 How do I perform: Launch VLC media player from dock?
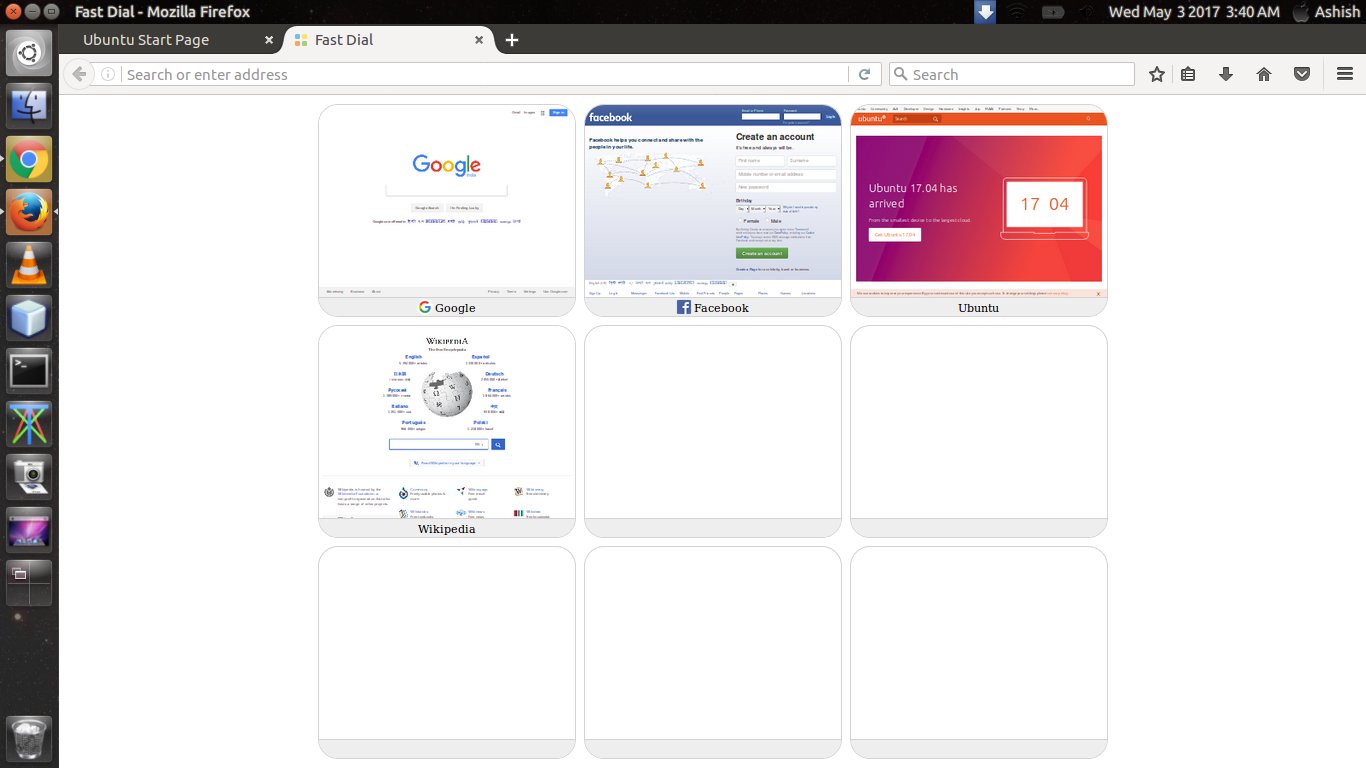29,265
